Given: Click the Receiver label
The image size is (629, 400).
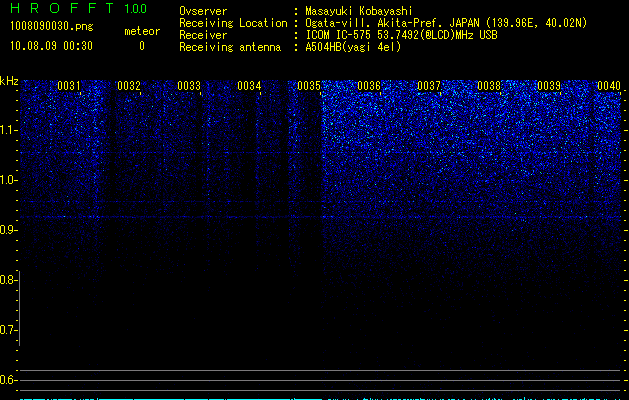Looking at the screenshot, I should click(x=203, y=35).
